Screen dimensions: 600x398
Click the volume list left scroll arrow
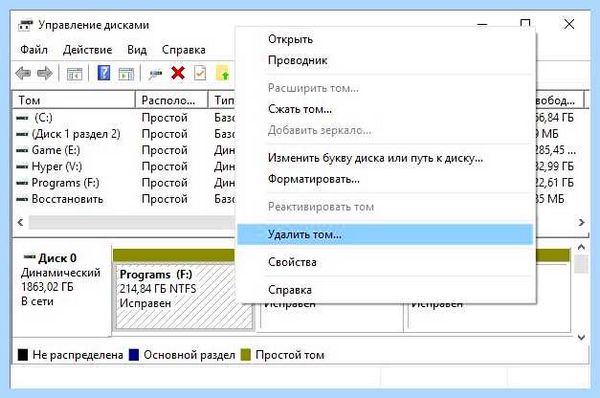coord(21,222)
